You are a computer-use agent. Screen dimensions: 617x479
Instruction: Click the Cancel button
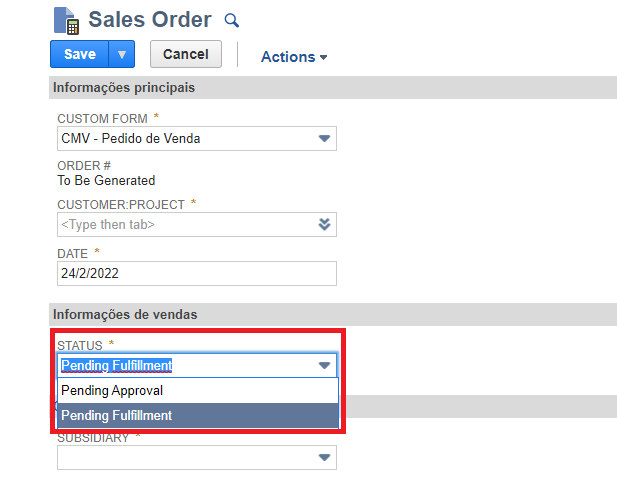click(x=186, y=54)
